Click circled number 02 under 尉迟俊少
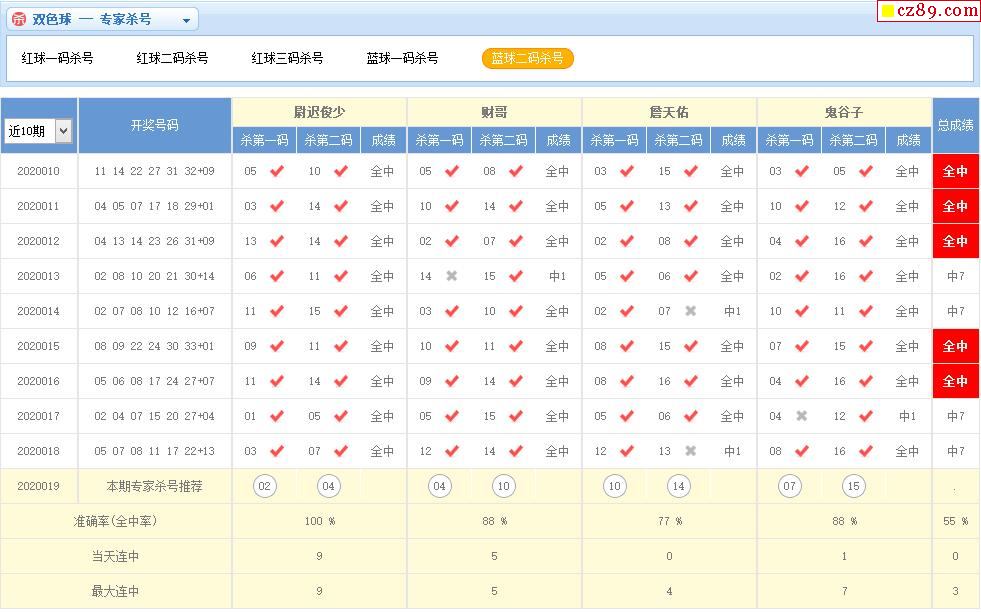 [265, 487]
